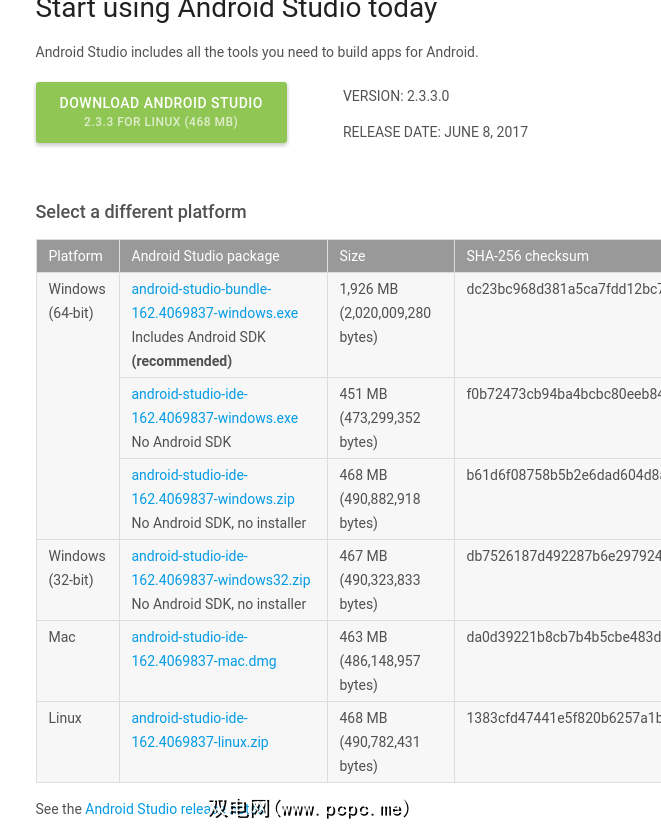
Task: Open the android-studio-ide windows.exe link
Action: 214,406
